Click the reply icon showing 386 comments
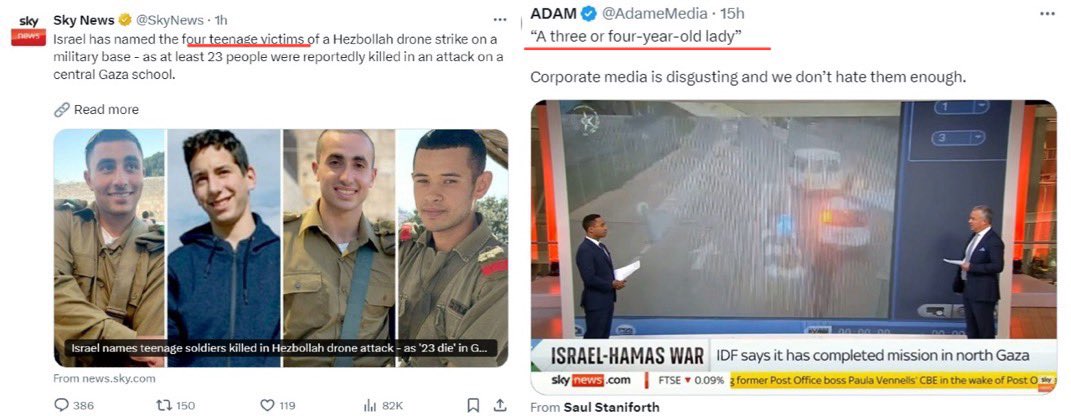The image size is (1071, 416). pyautogui.click(x=62, y=405)
